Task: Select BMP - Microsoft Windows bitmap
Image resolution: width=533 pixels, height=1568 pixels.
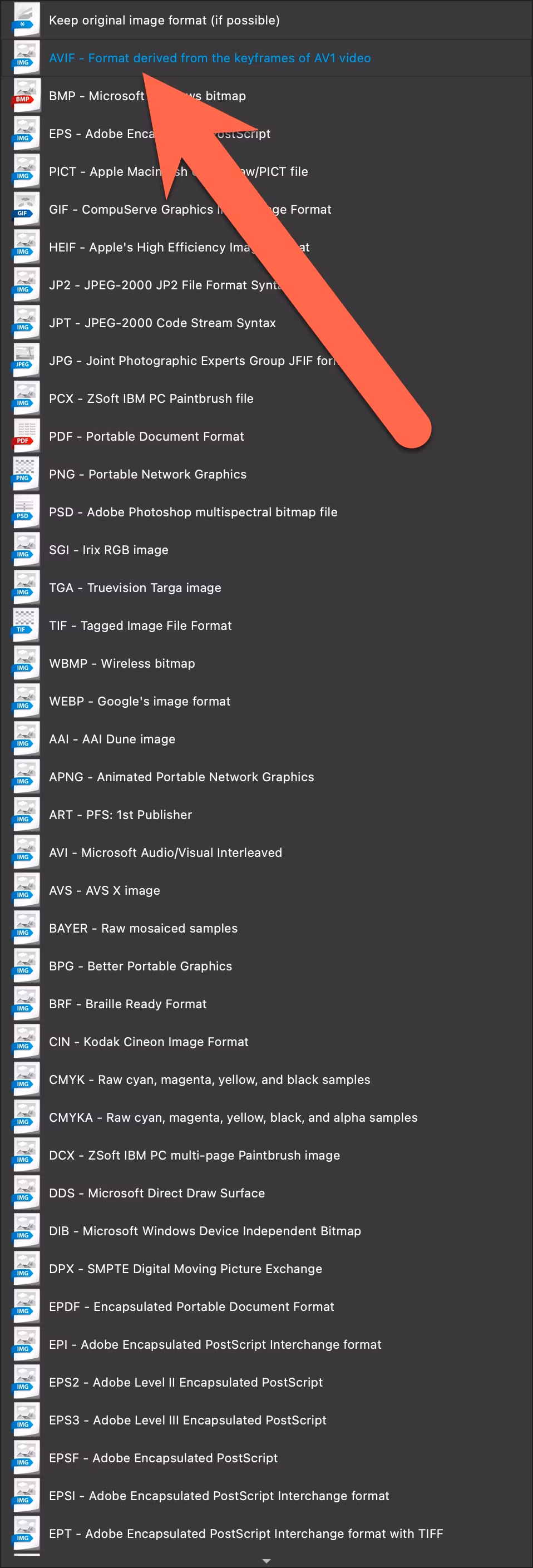Action: 266,96
